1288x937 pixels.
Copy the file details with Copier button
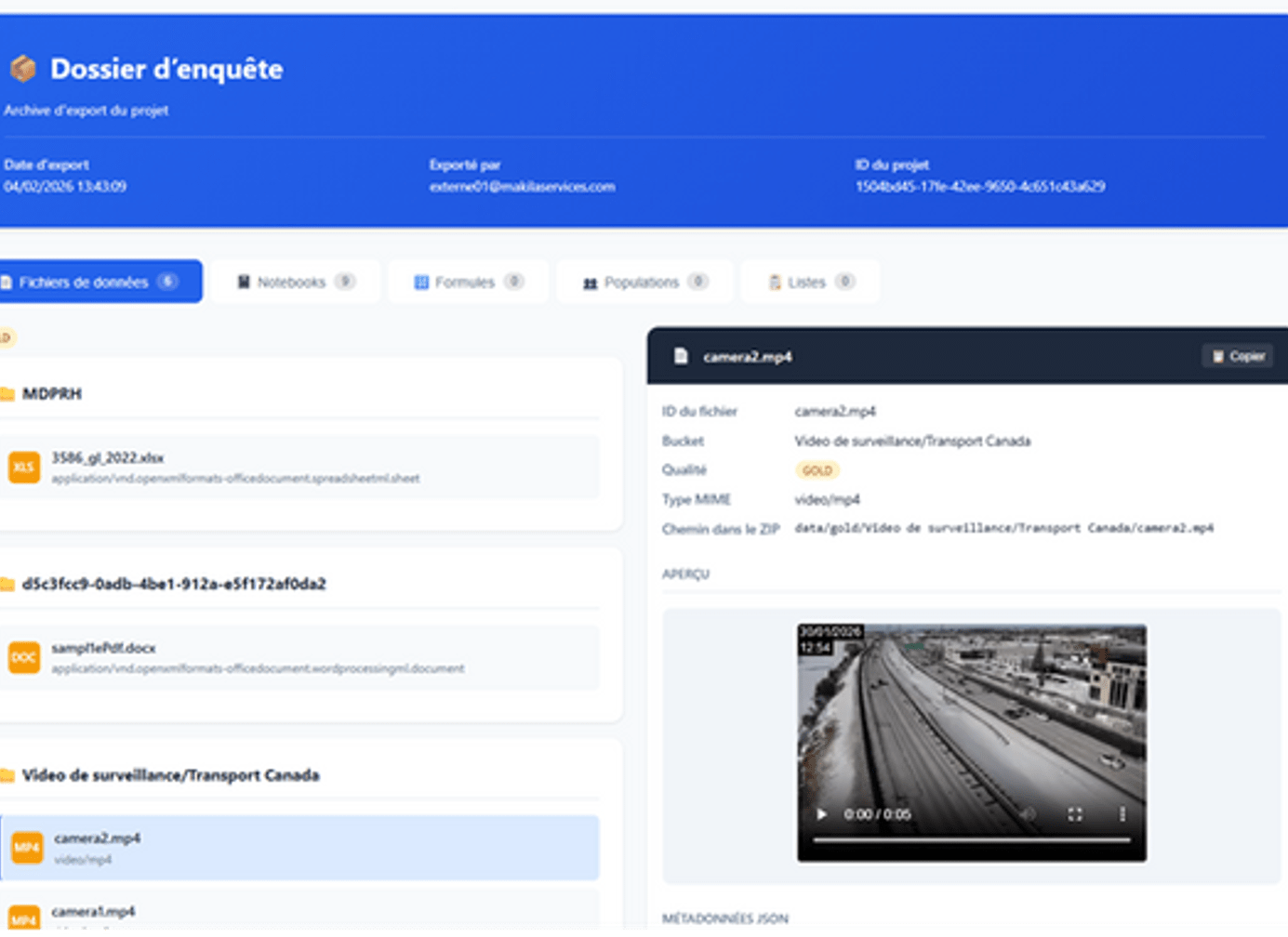1238,356
